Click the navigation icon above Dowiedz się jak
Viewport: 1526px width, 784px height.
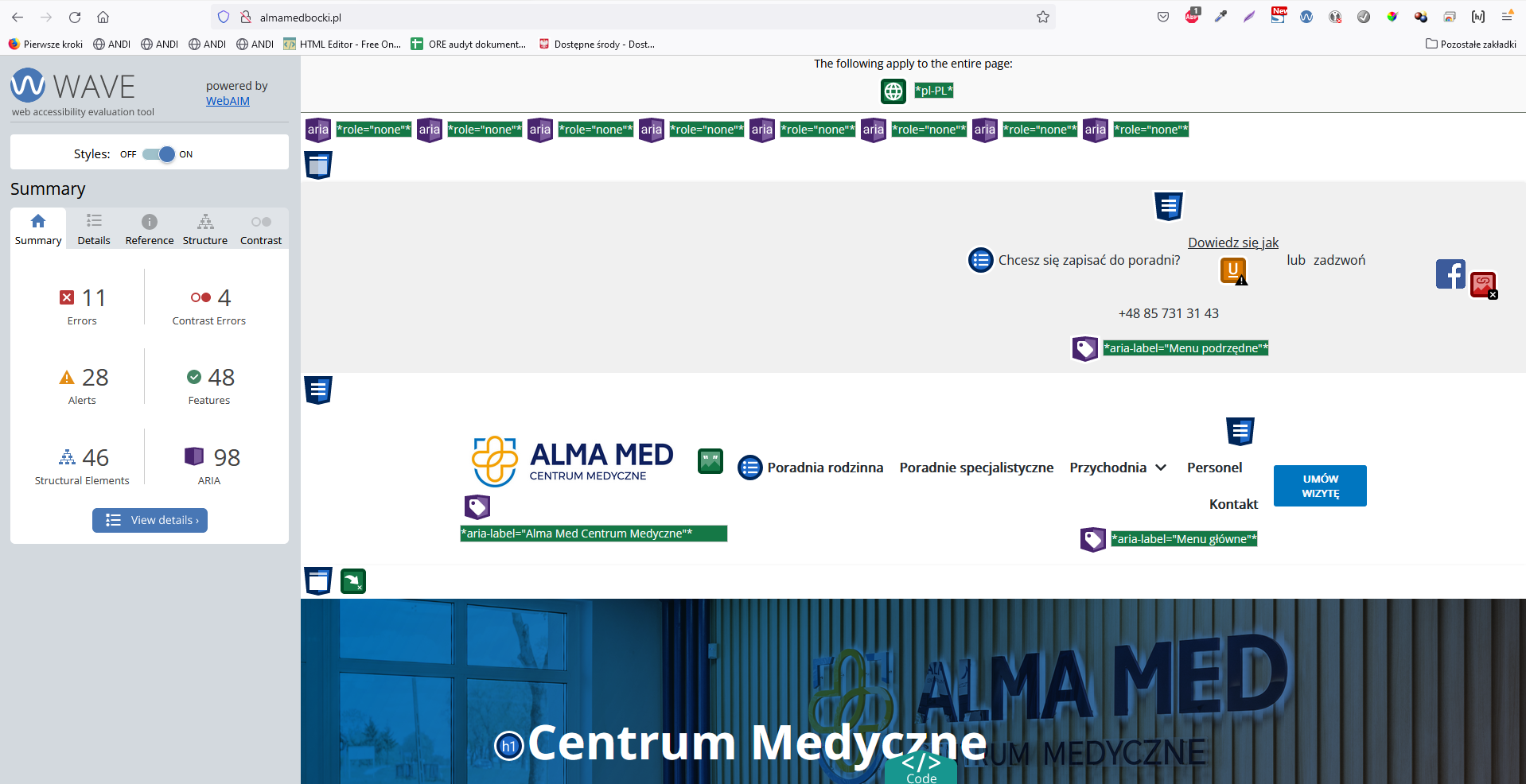click(x=1169, y=207)
